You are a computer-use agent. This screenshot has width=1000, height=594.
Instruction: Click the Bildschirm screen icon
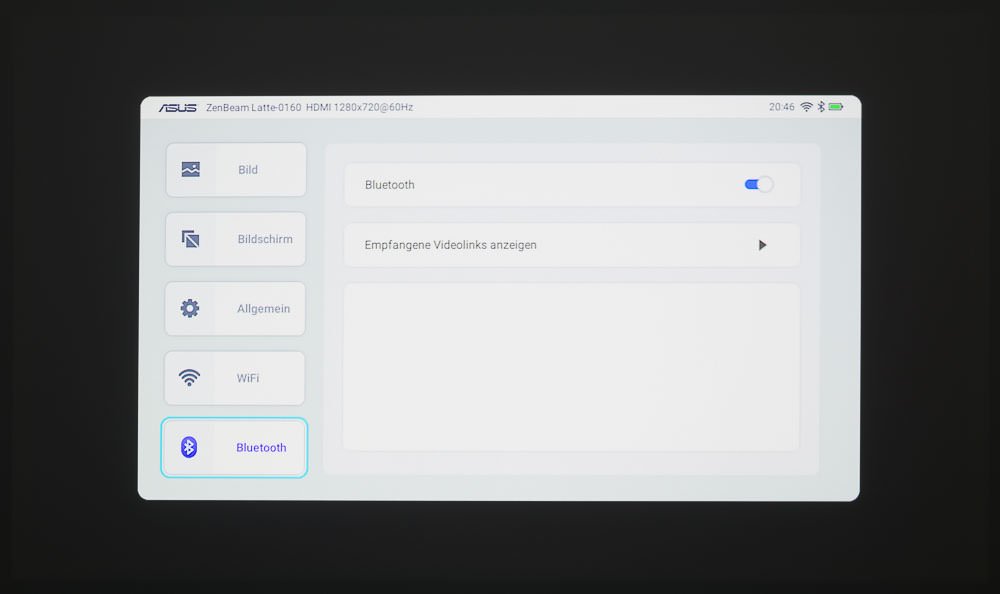point(190,239)
